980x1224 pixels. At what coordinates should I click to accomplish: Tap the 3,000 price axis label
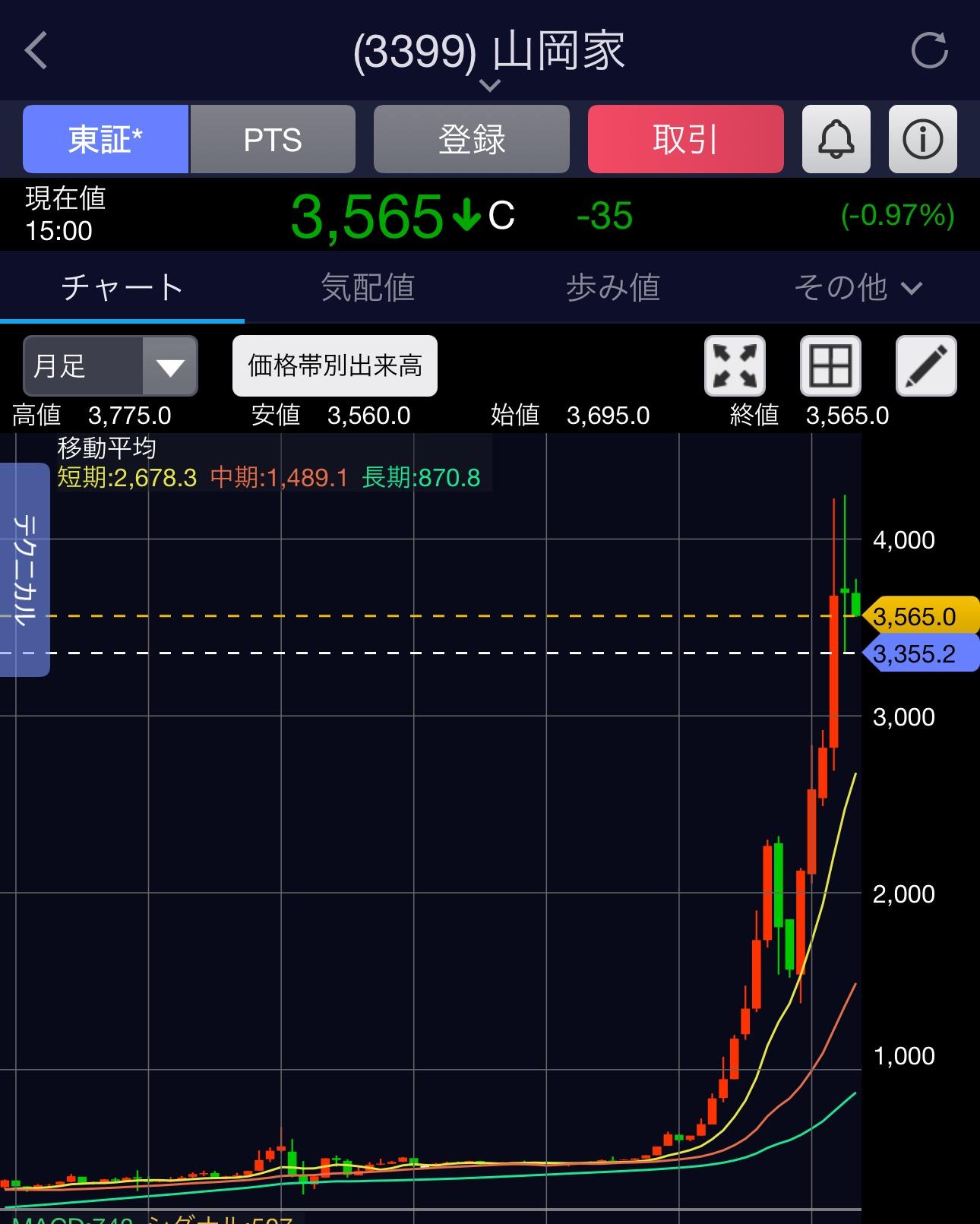(904, 717)
